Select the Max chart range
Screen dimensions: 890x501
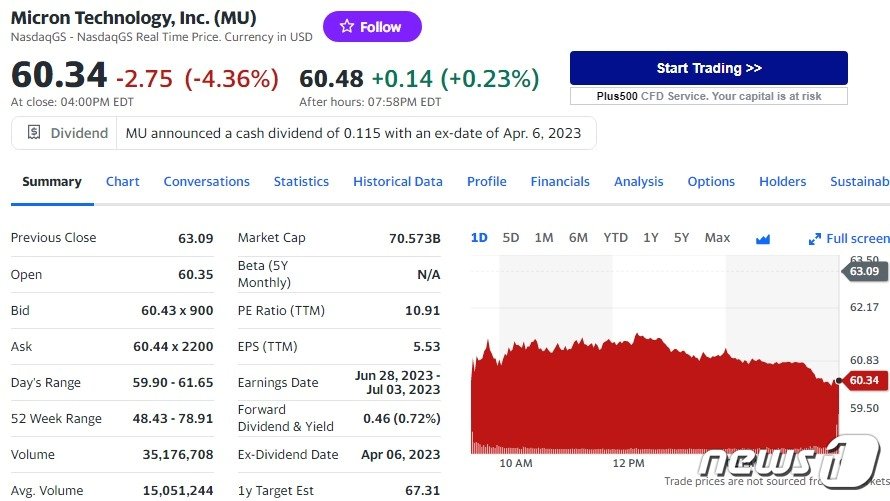pyautogui.click(x=717, y=238)
